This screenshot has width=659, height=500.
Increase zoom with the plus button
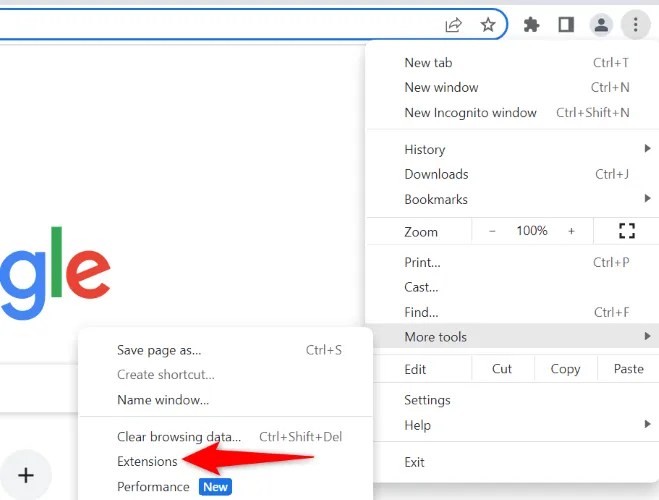click(x=571, y=231)
